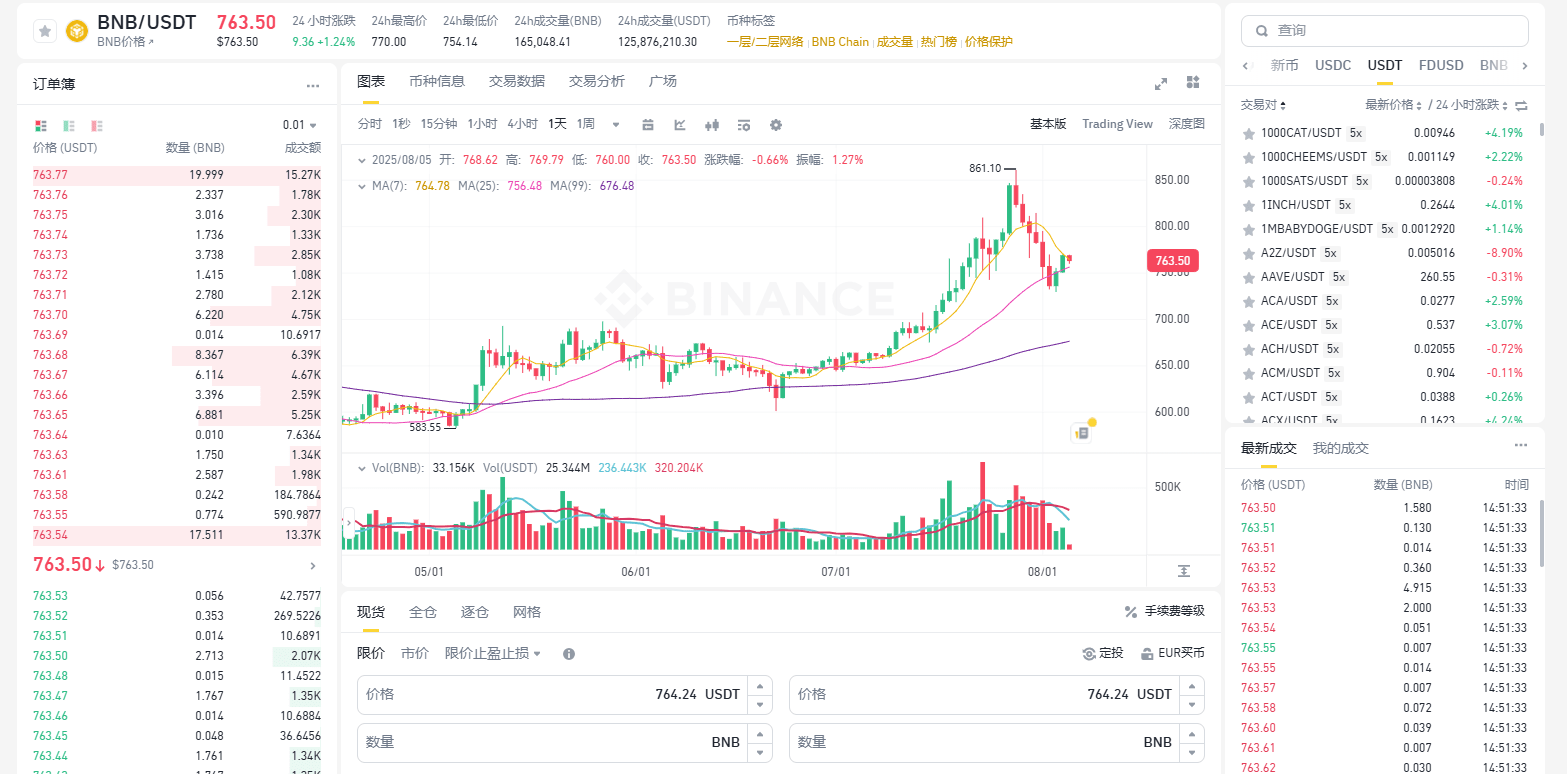Change the candlestick chart style icon
1567x774 pixels.
tap(712, 125)
